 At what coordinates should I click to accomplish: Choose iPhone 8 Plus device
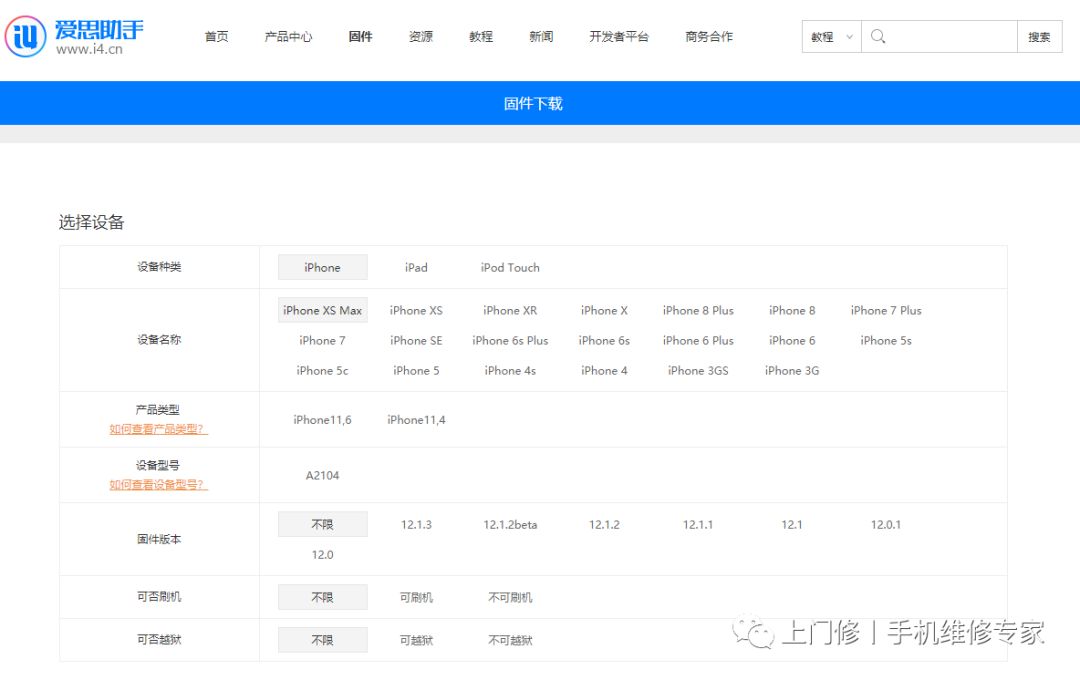pyautogui.click(x=698, y=310)
